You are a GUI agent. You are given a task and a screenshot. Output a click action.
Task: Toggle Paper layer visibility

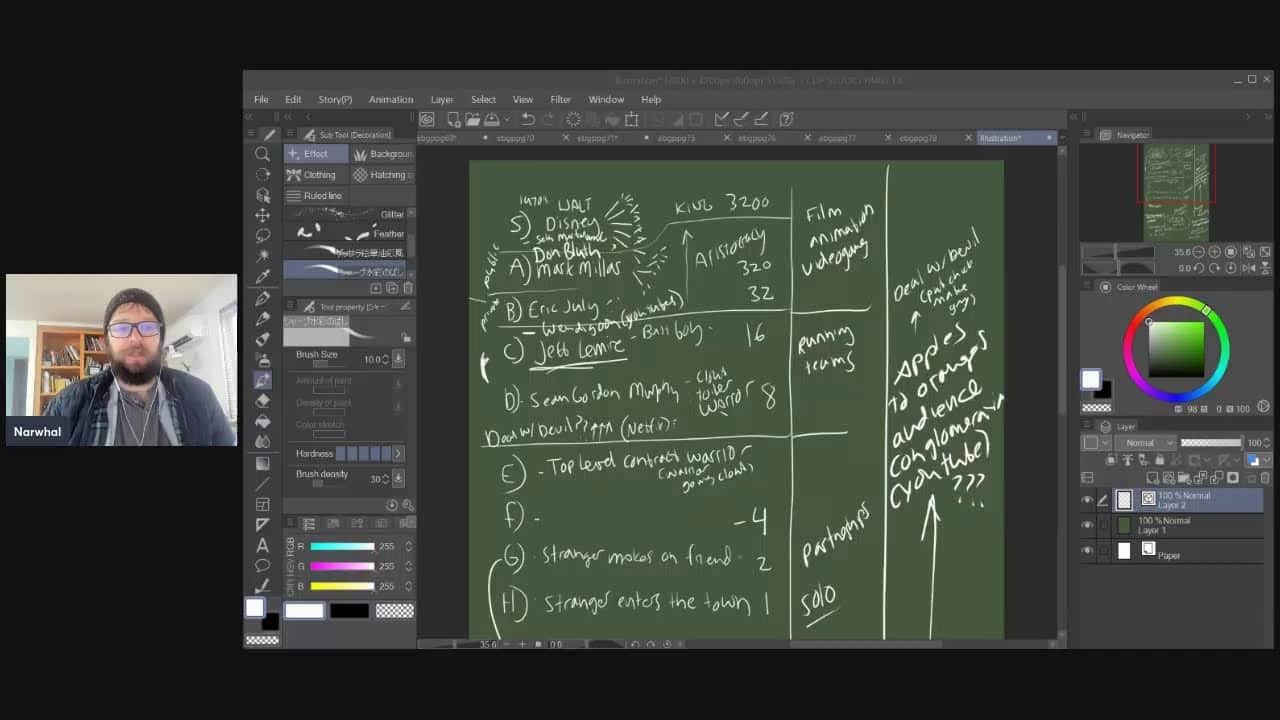pyautogui.click(x=1087, y=551)
